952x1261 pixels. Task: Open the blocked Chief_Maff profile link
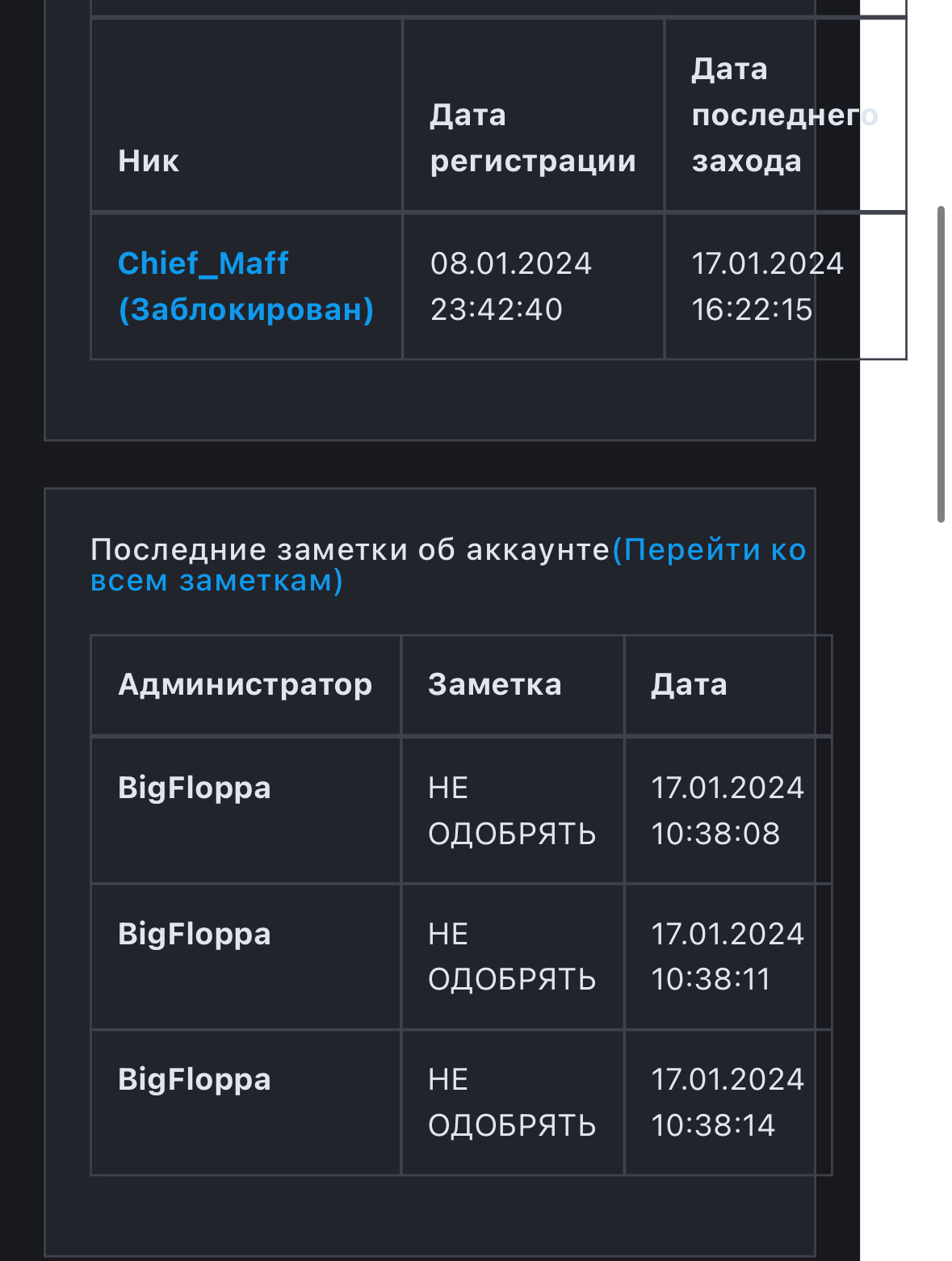coord(245,286)
